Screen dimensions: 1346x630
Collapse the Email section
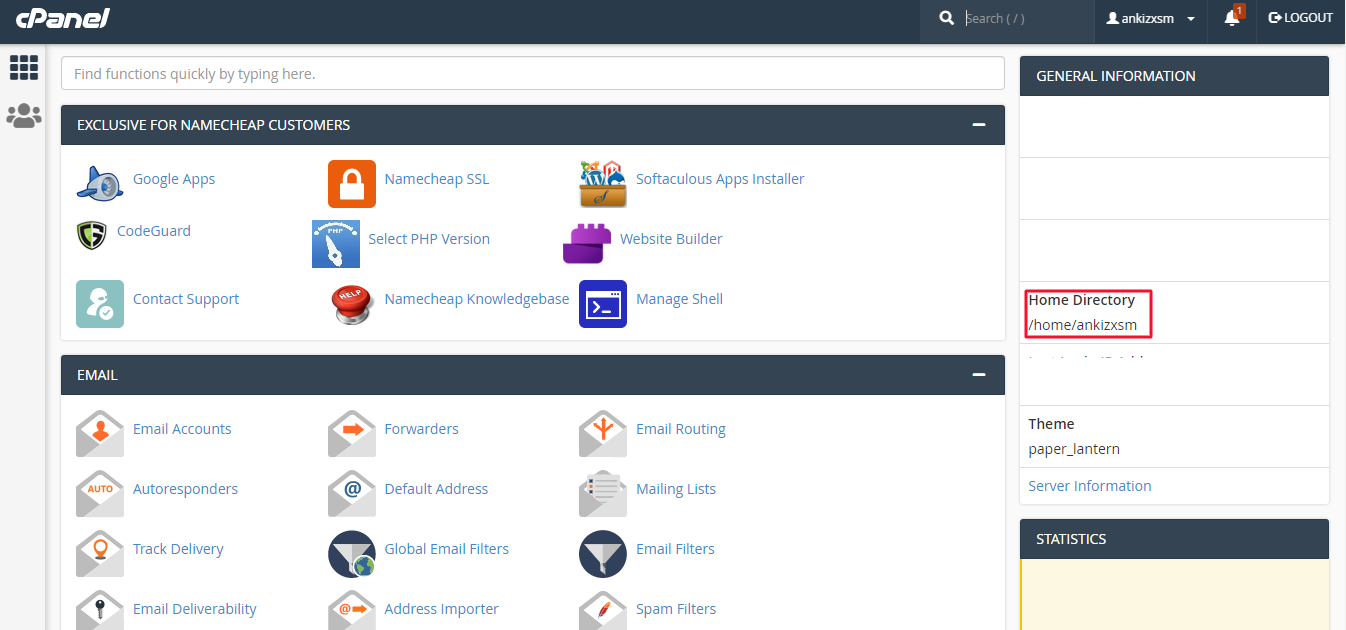pyautogui.click(x=979, y=375)
